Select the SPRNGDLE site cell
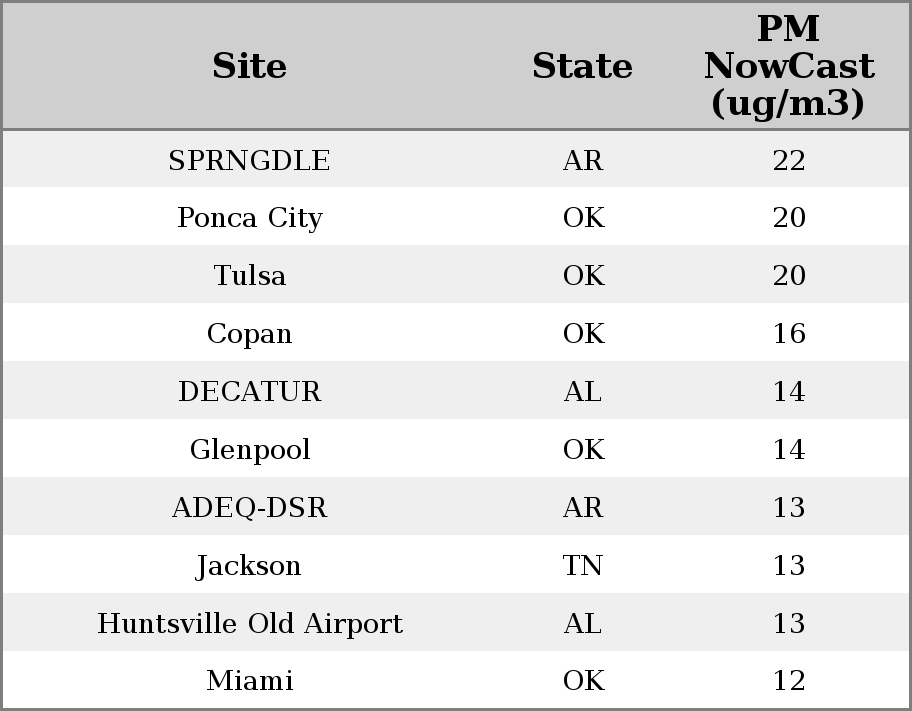Image resolution: width=912 pixels, height=711 pixels. tap(249, 161)
